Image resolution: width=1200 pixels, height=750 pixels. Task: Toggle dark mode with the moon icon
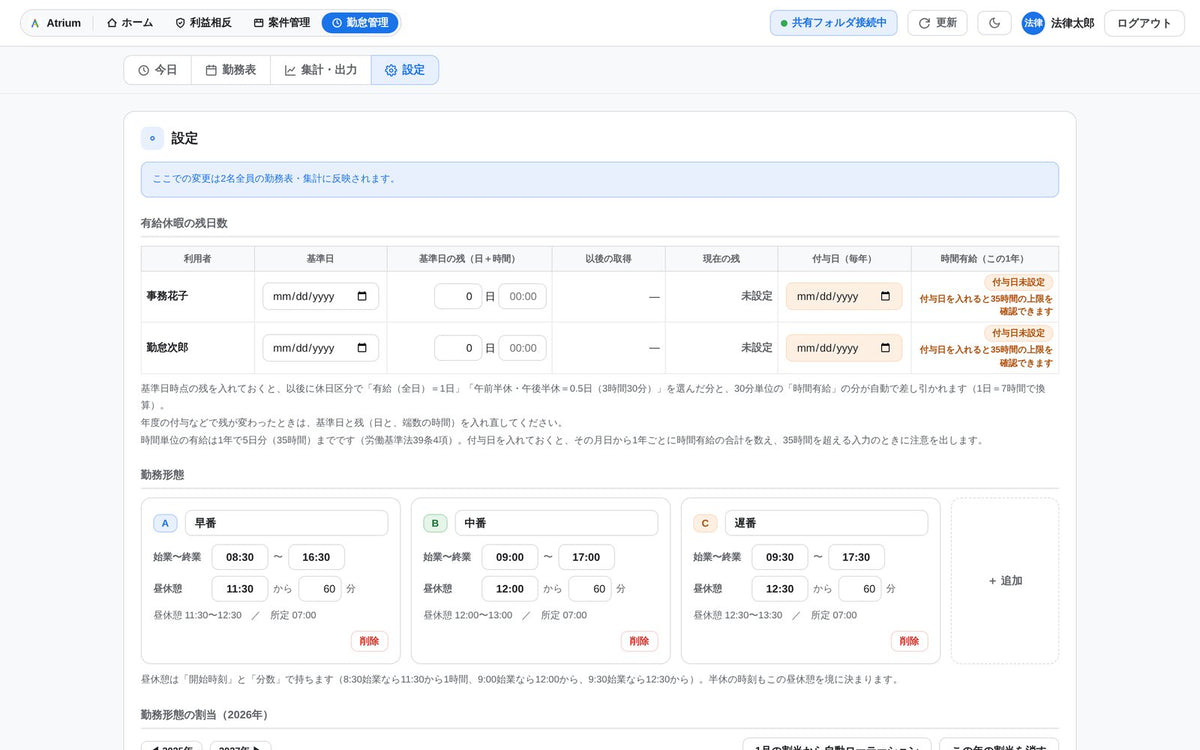[994, 22]
